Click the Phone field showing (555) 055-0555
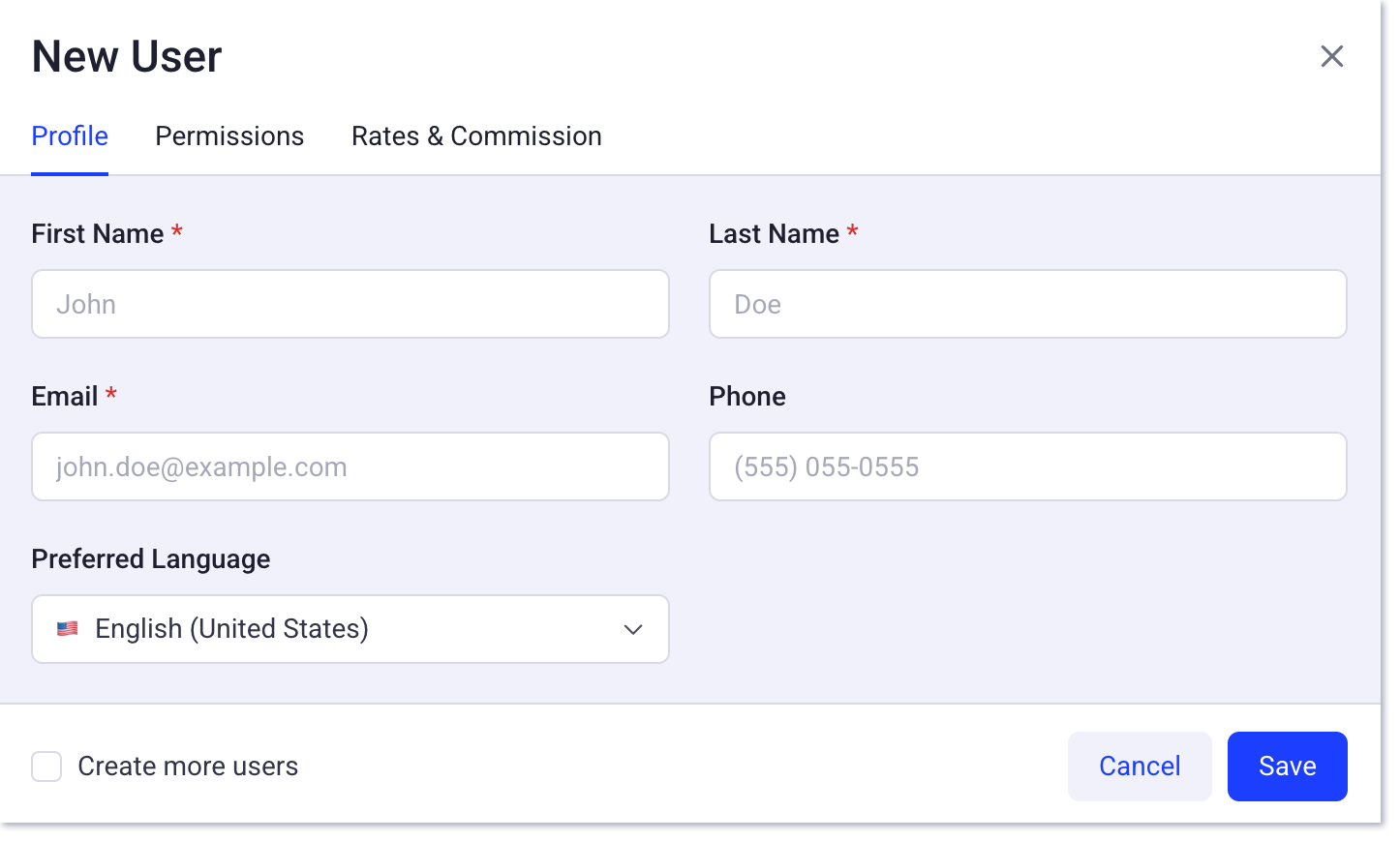The height and width of the screenshot is (842, 1400). point(1028,466)
